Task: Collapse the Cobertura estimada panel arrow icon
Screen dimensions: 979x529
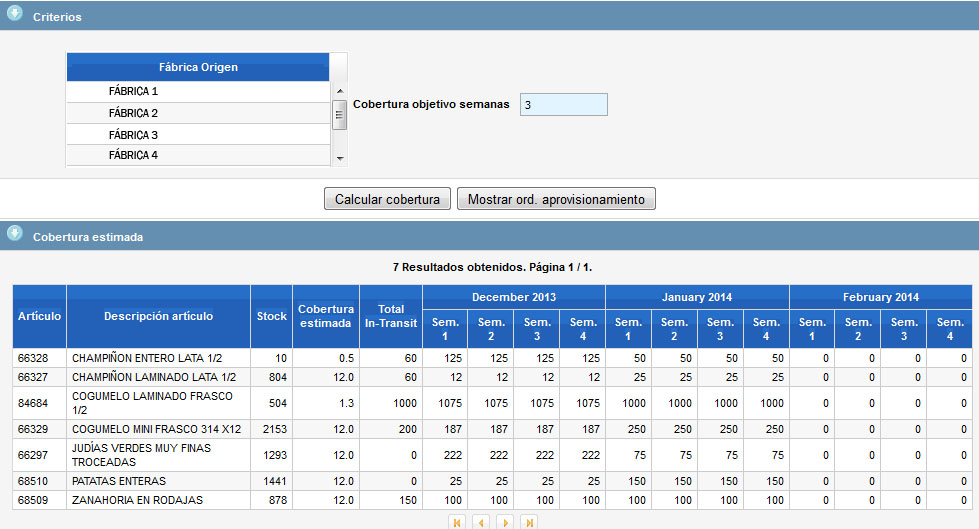Action: click(15, 234)
